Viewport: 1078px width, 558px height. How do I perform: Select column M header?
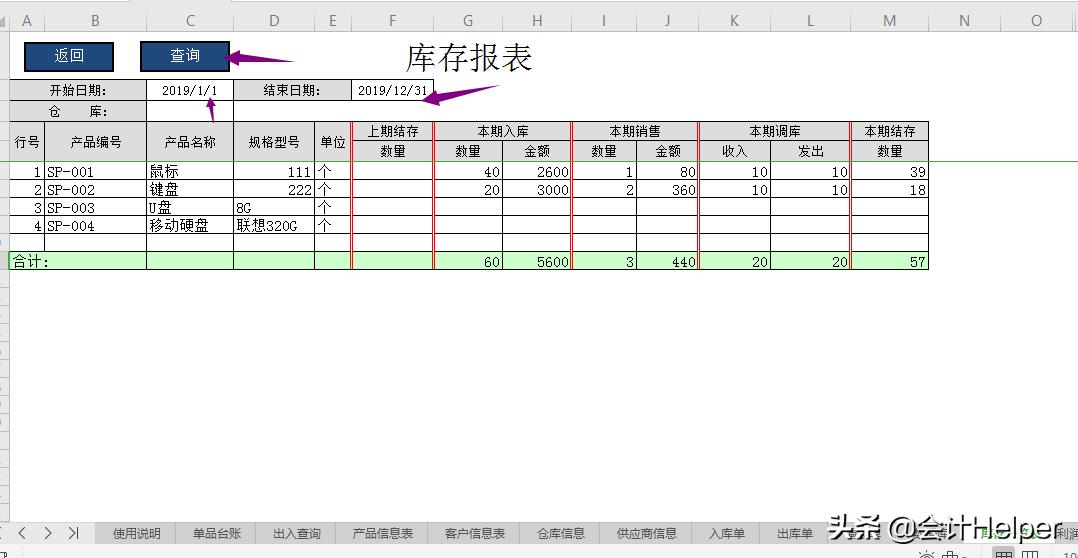(890, 21)
